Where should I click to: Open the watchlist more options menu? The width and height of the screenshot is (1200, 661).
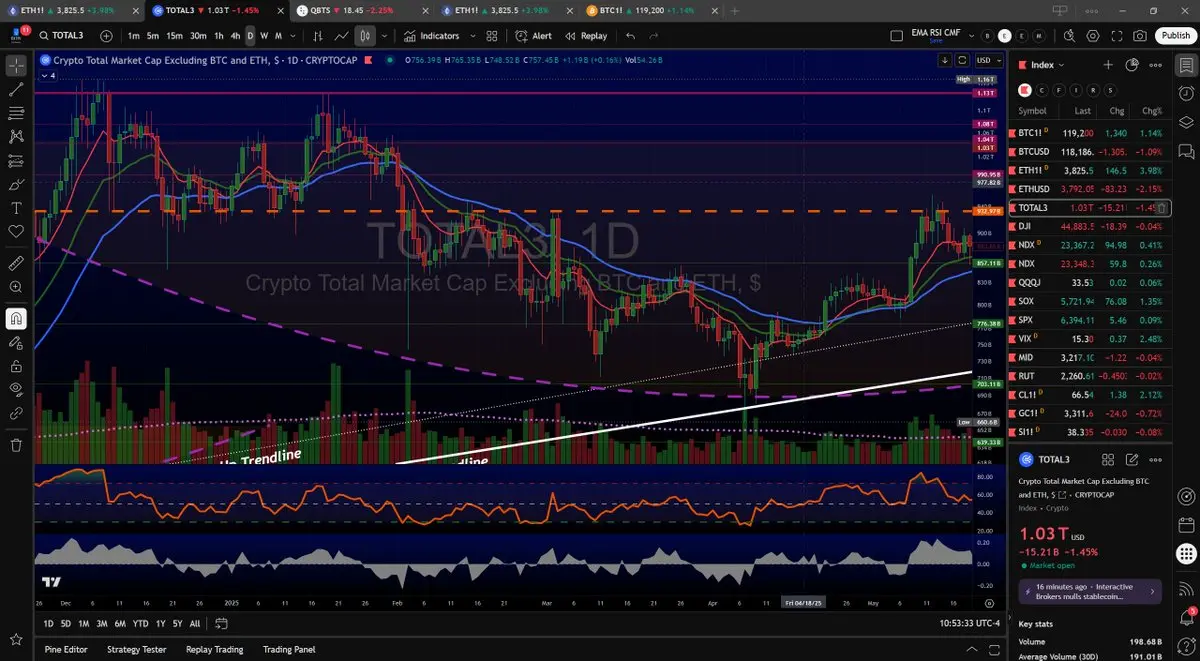(1157, 64)
